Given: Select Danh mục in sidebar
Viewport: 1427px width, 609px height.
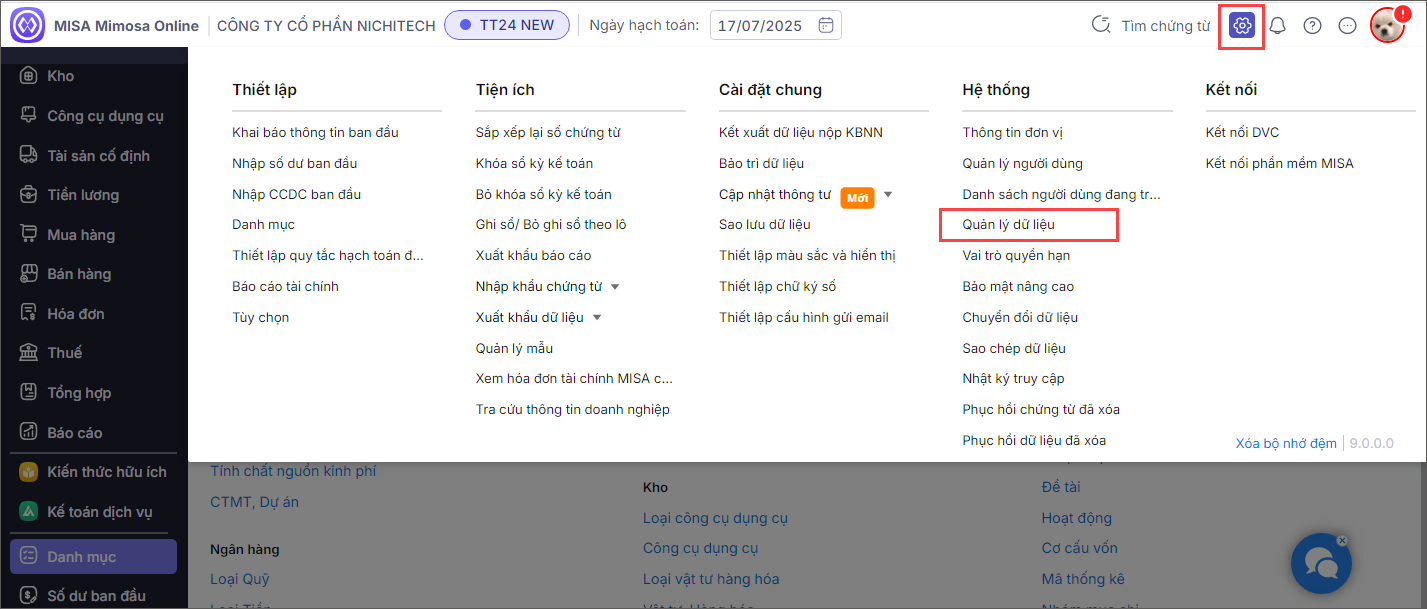Looking at the screenshot, I should (x=93, y=557).
